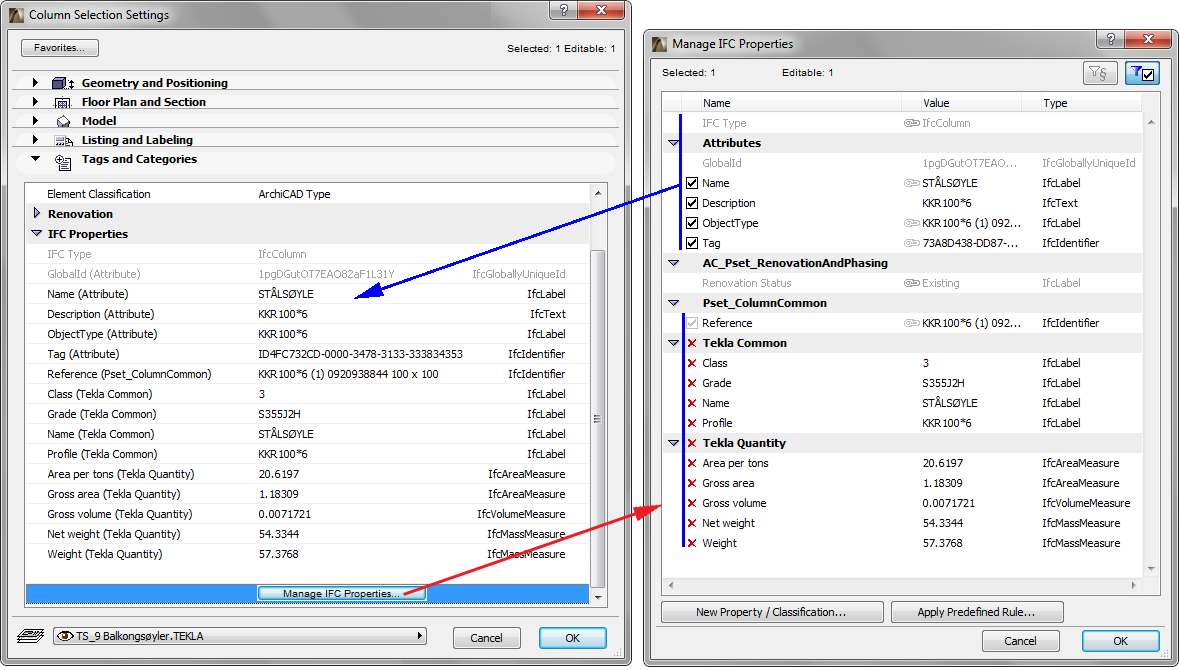Collapse the Attributes group
Screen dimensions: 1180x670
[674, 143]
